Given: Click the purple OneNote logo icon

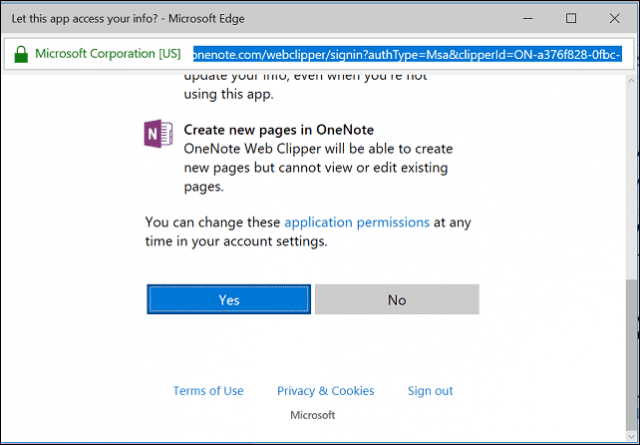Looking at the screenshot, I should point(158,134).
